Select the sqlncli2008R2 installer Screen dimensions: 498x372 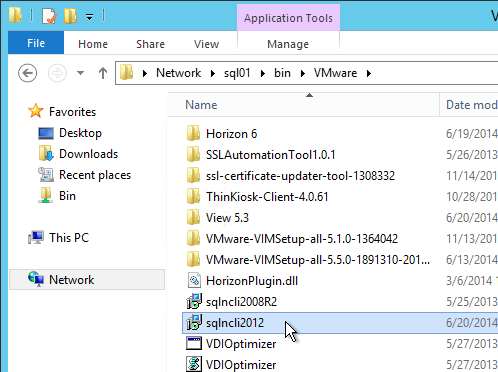[241, 302]
